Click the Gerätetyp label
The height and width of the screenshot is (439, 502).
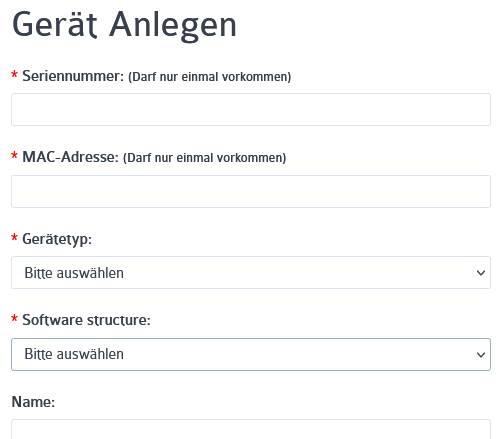[57, 239]
